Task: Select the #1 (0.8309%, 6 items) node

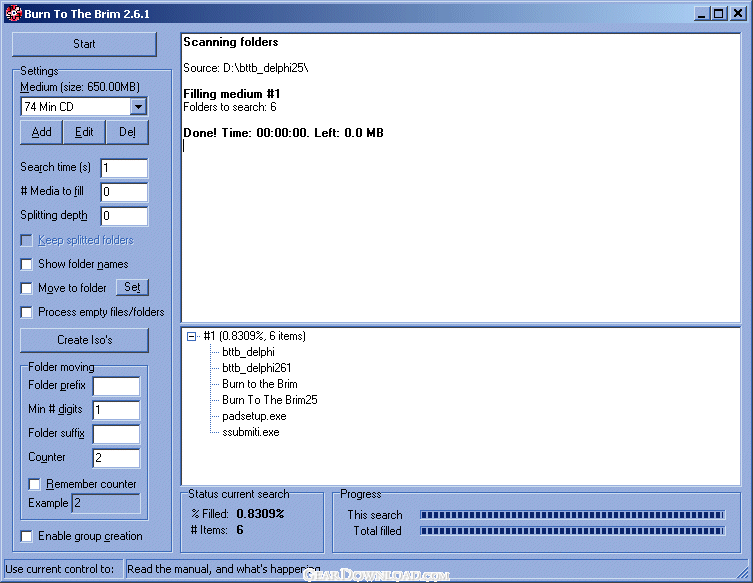Action: pos(255,336)
